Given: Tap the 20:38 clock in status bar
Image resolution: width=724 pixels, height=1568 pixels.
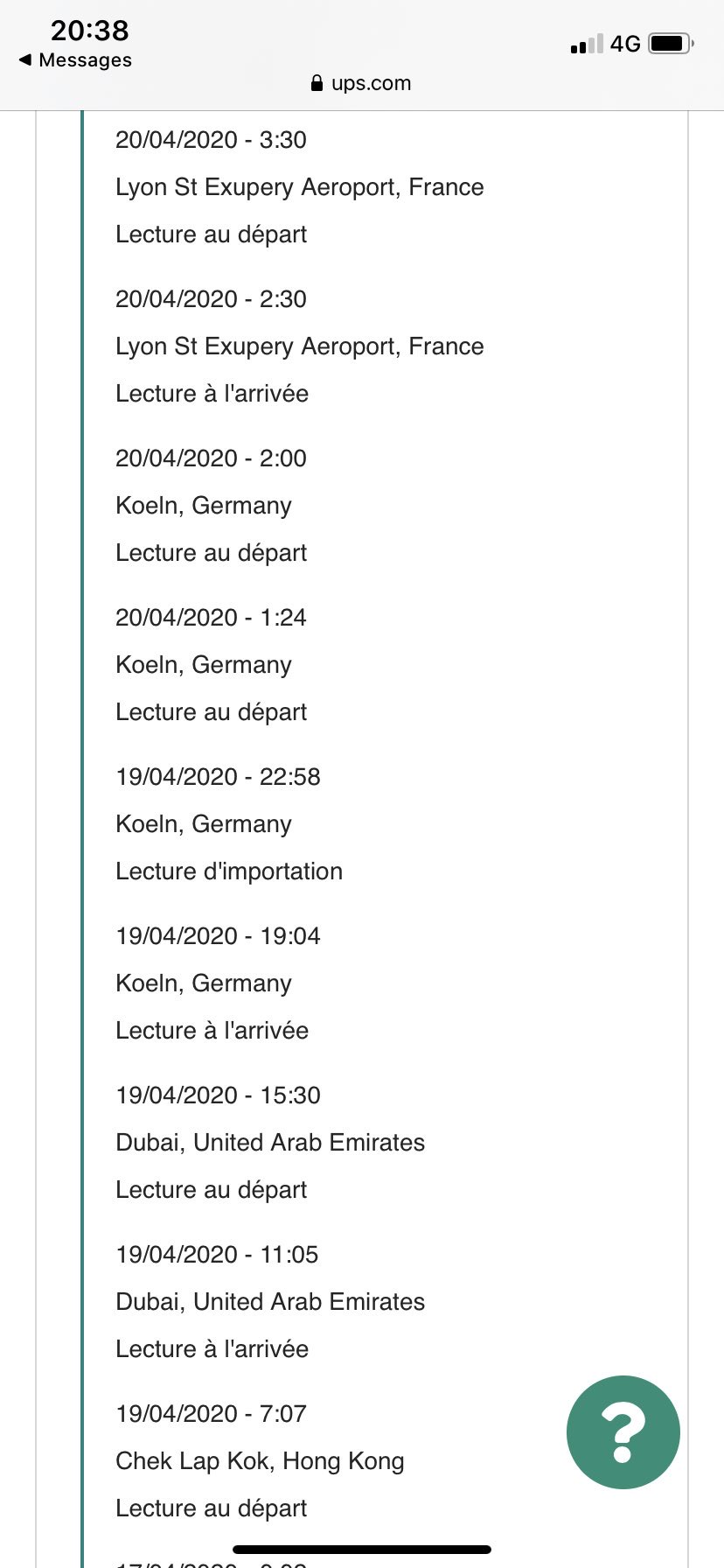Looking at the screenshot, I should (x=89, y=31).
